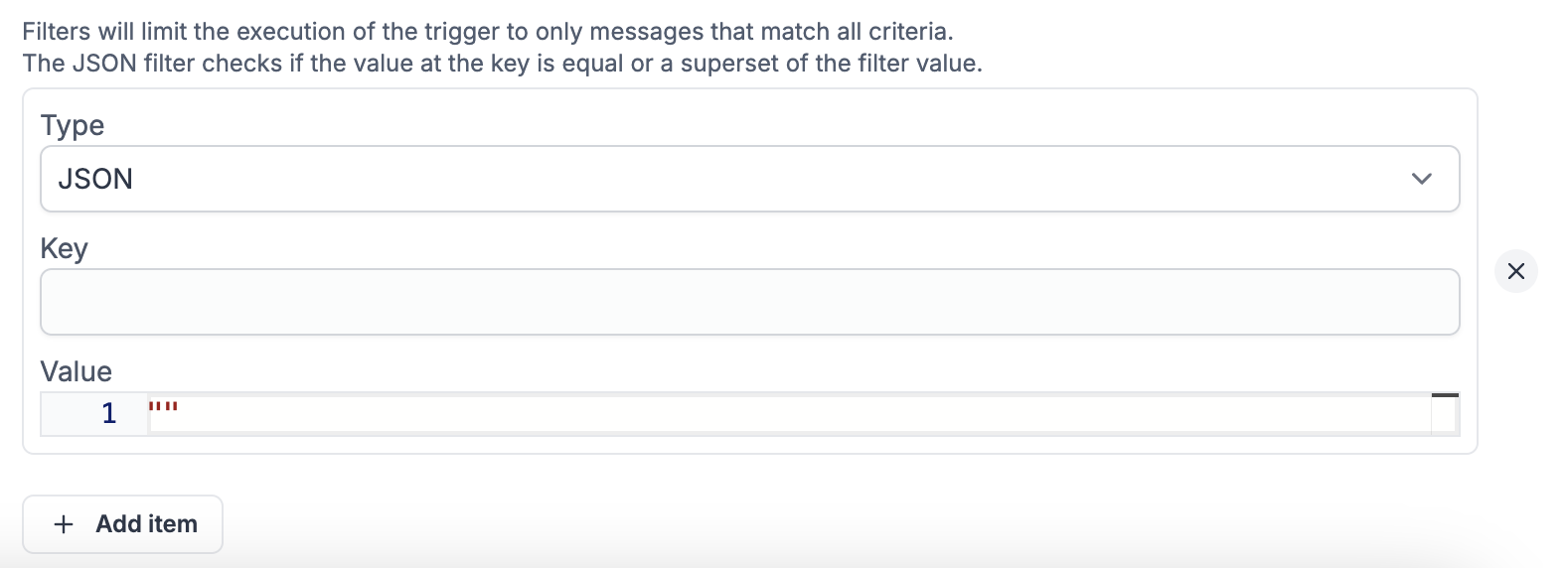Click line number 1 in editor gutter

[108, 413]
